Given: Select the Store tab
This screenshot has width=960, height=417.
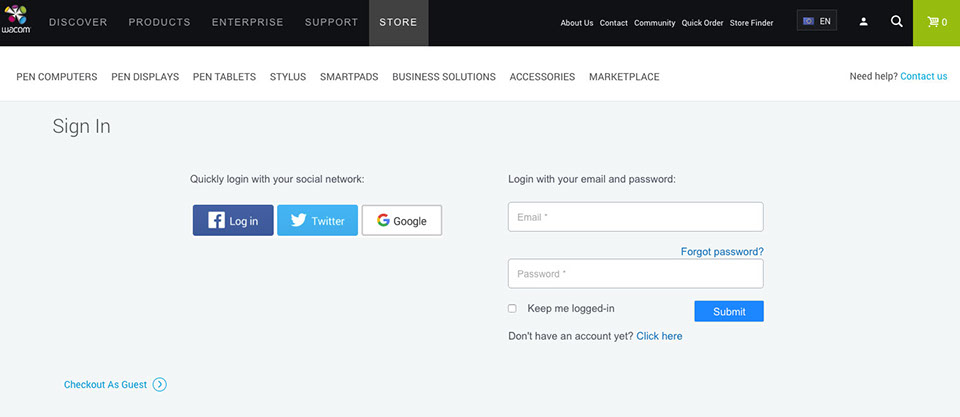Looking at the screenshot, I should pyautogui.click(x=399, y=23).
